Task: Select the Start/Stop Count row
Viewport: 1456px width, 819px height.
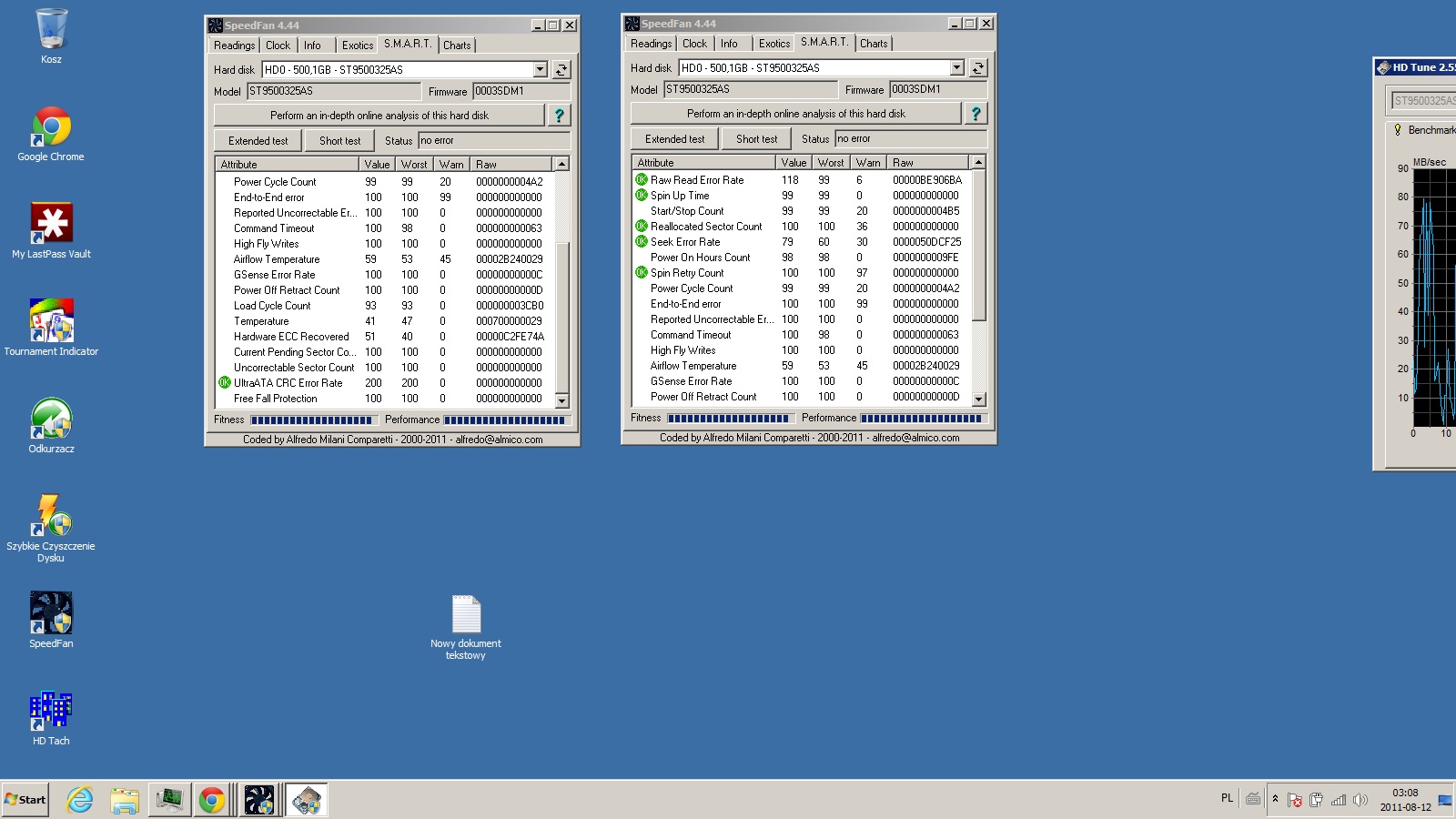Action: click(x=803, y=211)
